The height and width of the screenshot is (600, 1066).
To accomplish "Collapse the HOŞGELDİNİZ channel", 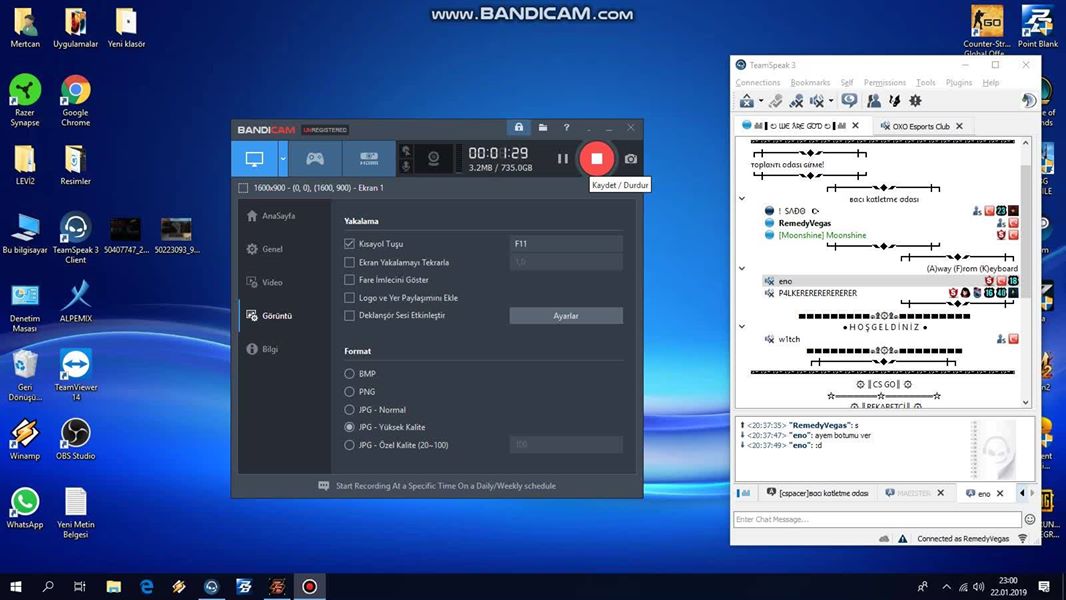I will tap(742, 326).
